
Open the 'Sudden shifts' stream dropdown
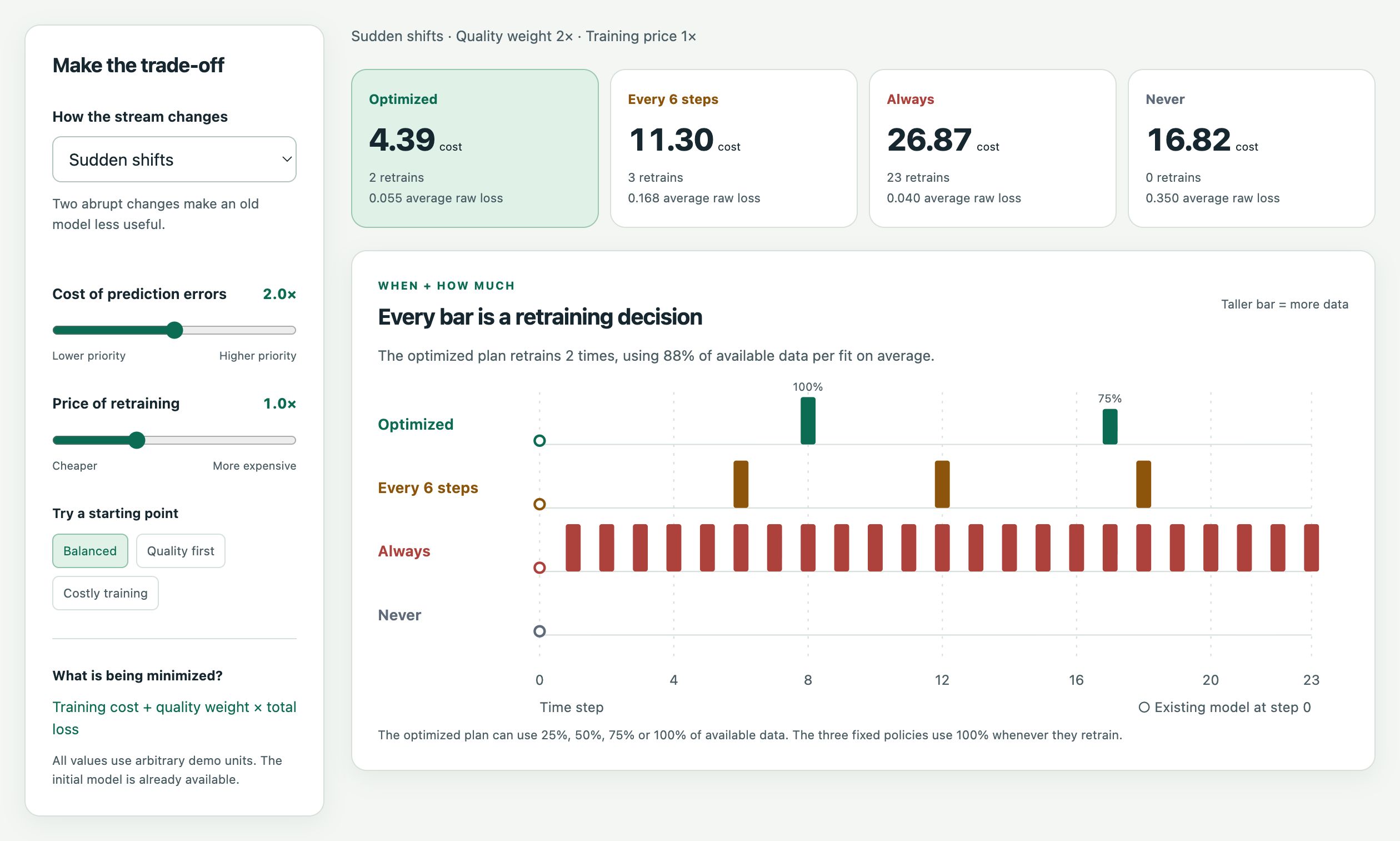174,159
